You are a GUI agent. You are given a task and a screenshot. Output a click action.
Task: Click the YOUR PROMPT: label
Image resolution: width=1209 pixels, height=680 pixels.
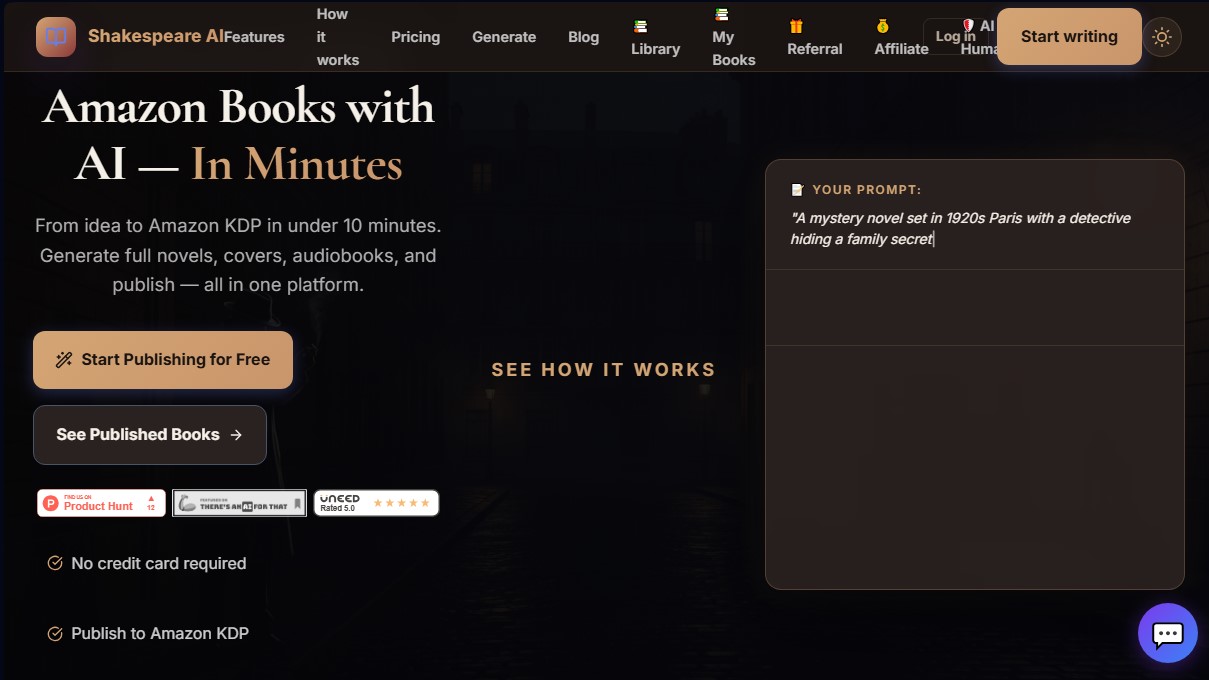point(867,190)
